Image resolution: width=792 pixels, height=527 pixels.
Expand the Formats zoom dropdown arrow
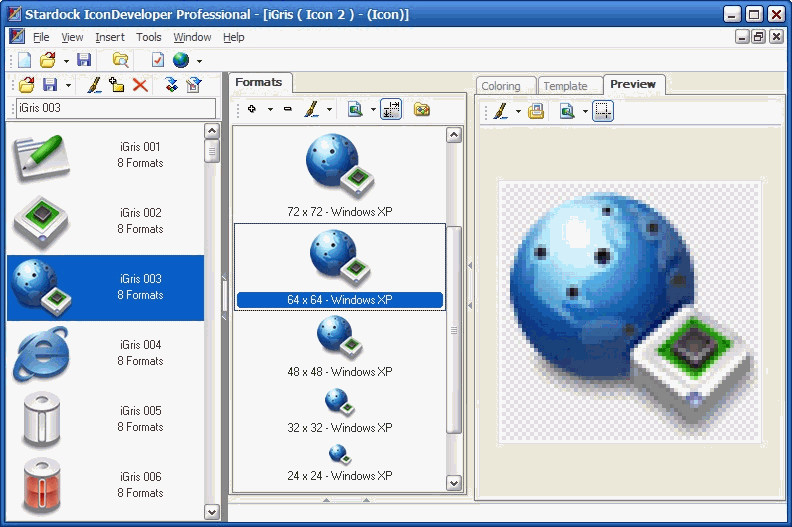click(x=373, y=109)
